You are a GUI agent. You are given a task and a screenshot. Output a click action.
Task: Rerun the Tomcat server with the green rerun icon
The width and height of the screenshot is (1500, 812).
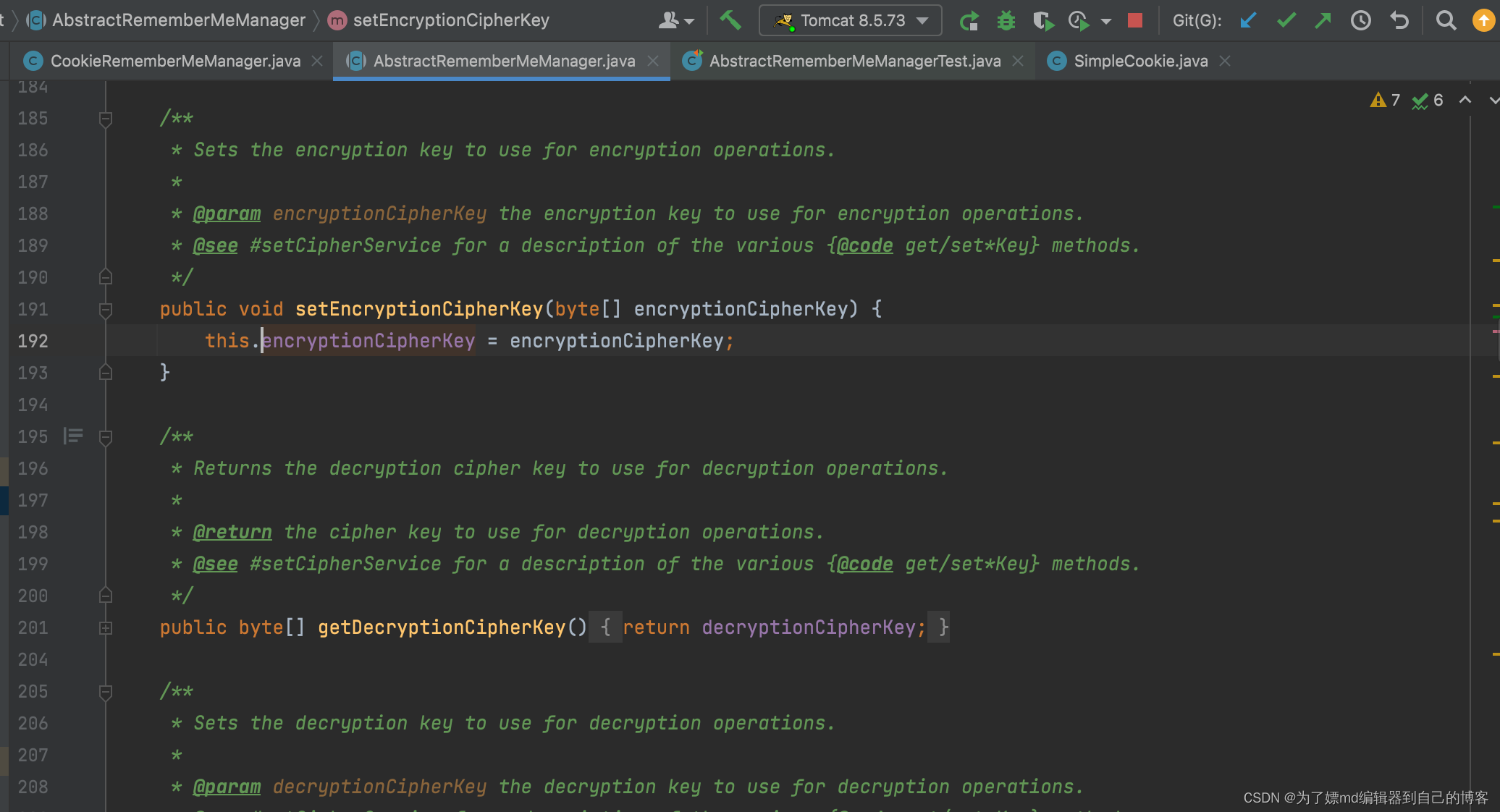click(x=969, y=21)
